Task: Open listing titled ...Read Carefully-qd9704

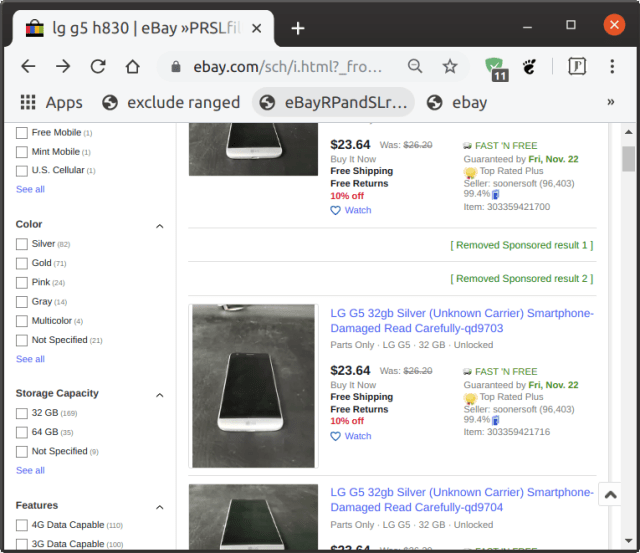Action: [x=462, y=500]
